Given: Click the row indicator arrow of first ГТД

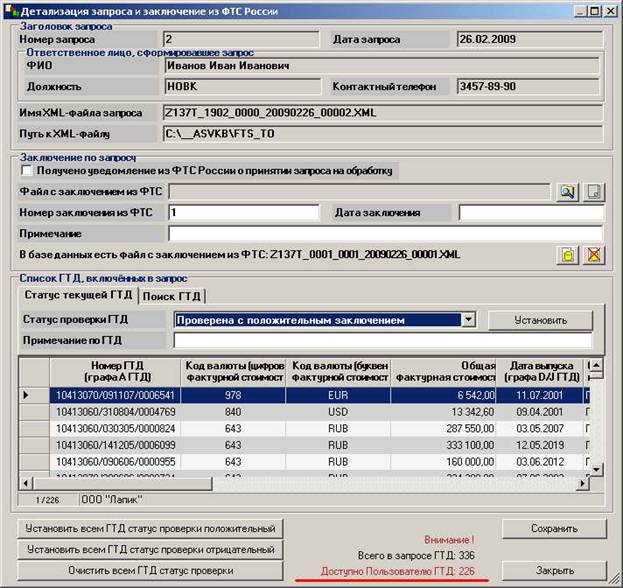Looking at the screenshot, I should pyautogui.click(x=27, y=395).
